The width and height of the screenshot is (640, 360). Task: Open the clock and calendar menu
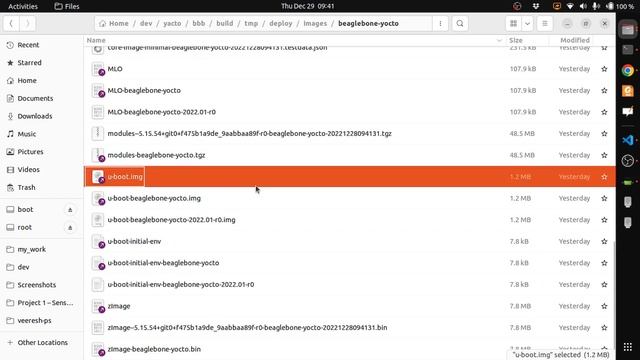308,6
